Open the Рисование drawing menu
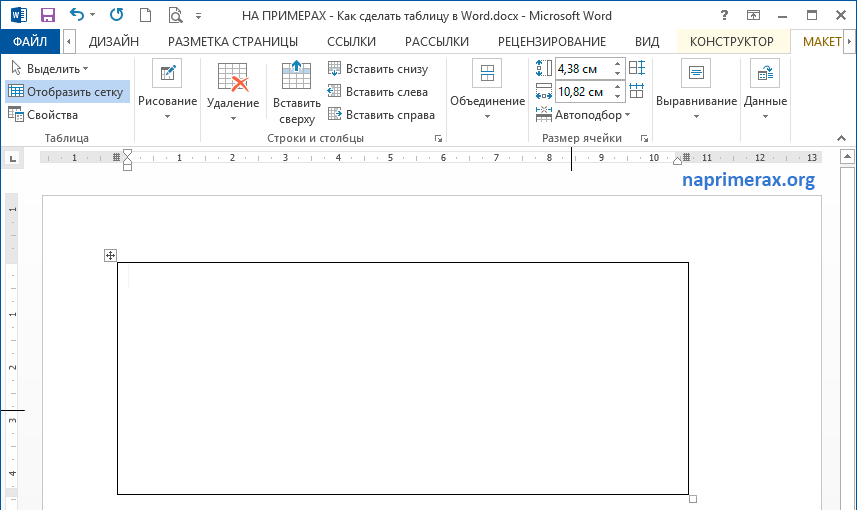Screen dimensions: 857x510 (x=167, y=89)
